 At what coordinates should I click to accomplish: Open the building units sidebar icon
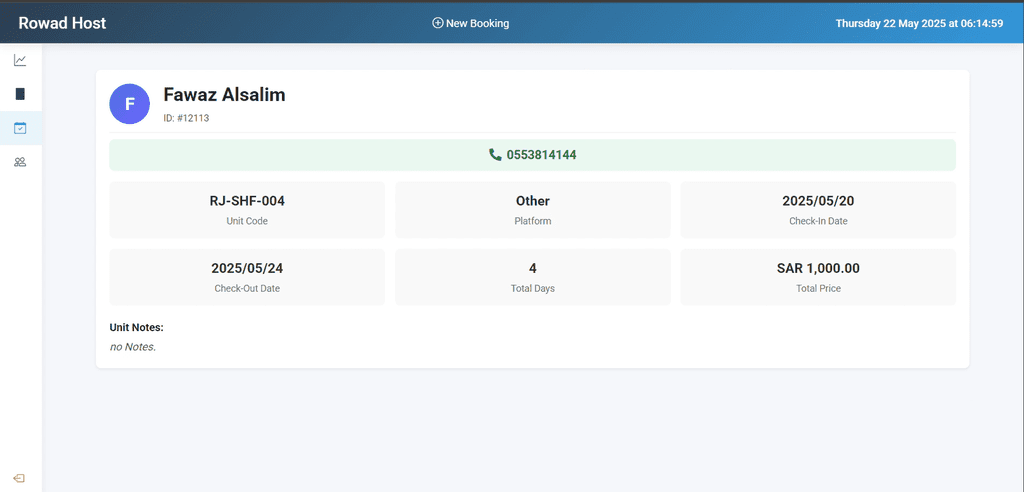coord(20,94)
